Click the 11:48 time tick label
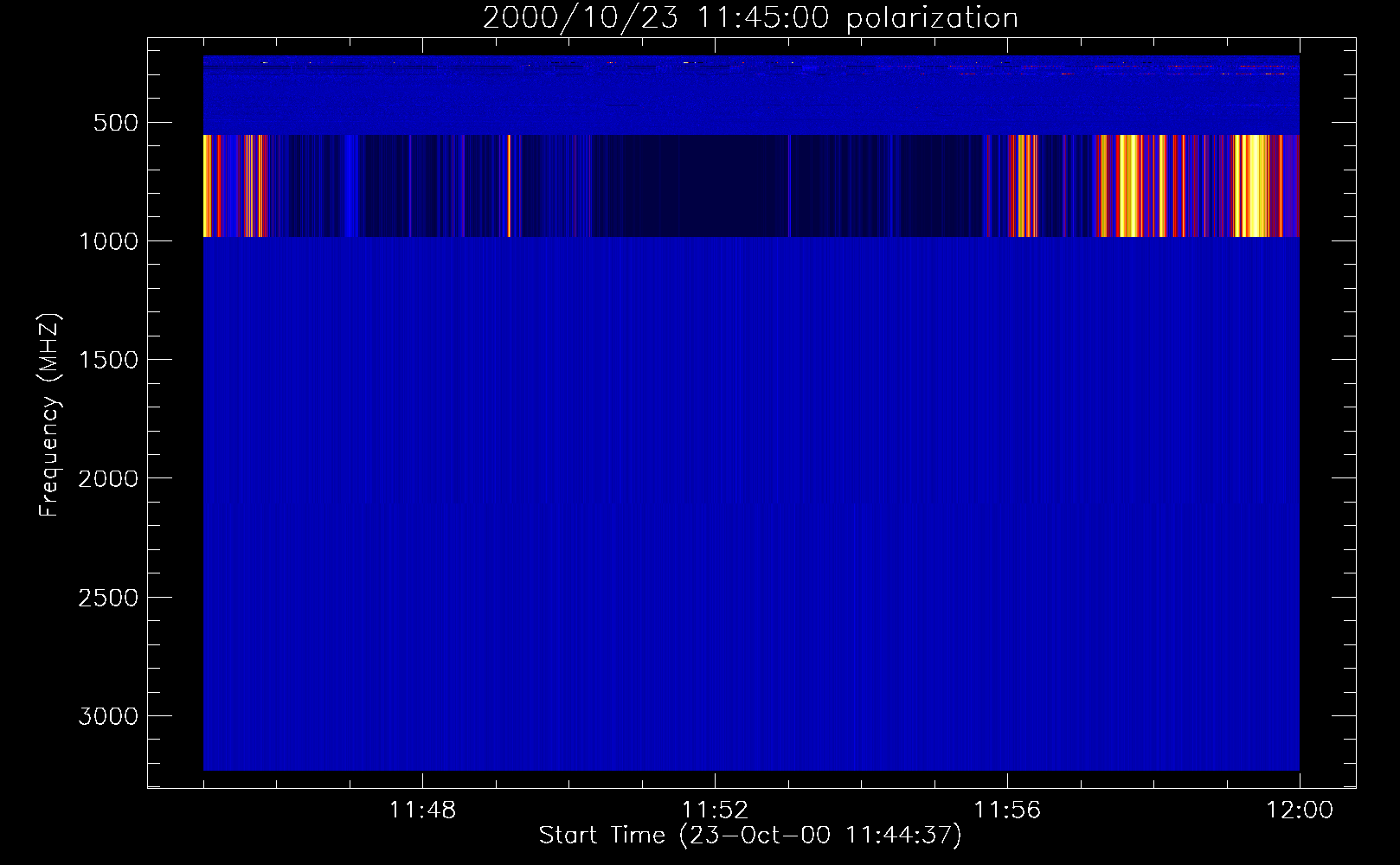 pos(422,811)
